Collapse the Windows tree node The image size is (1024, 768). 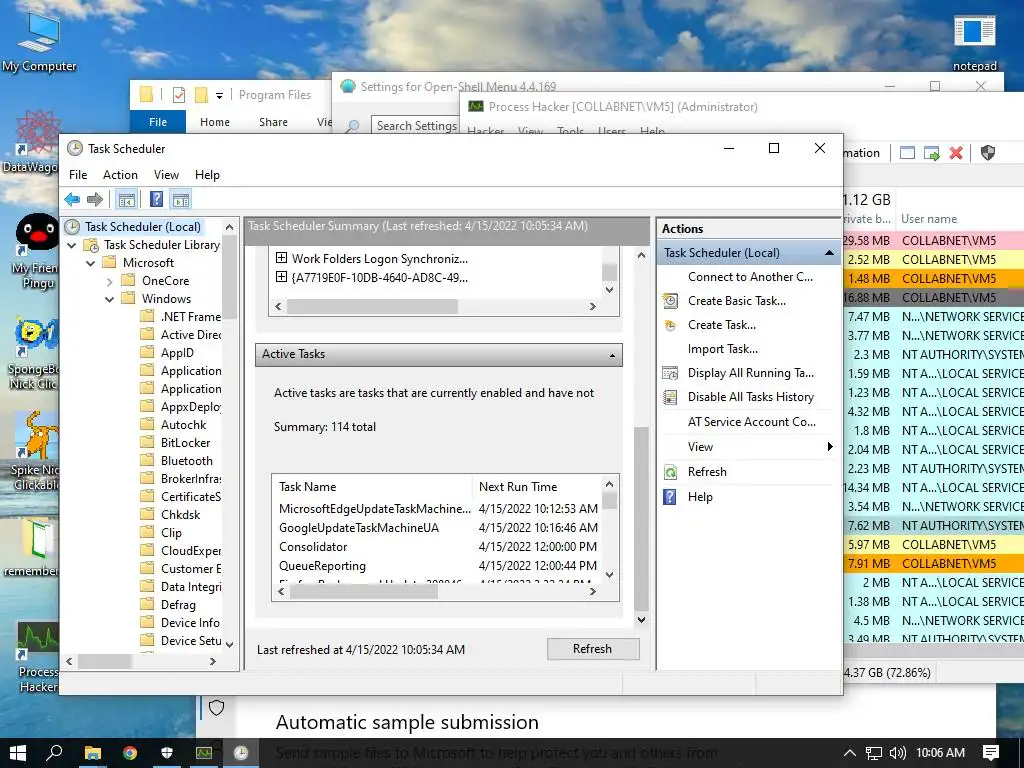110,299
